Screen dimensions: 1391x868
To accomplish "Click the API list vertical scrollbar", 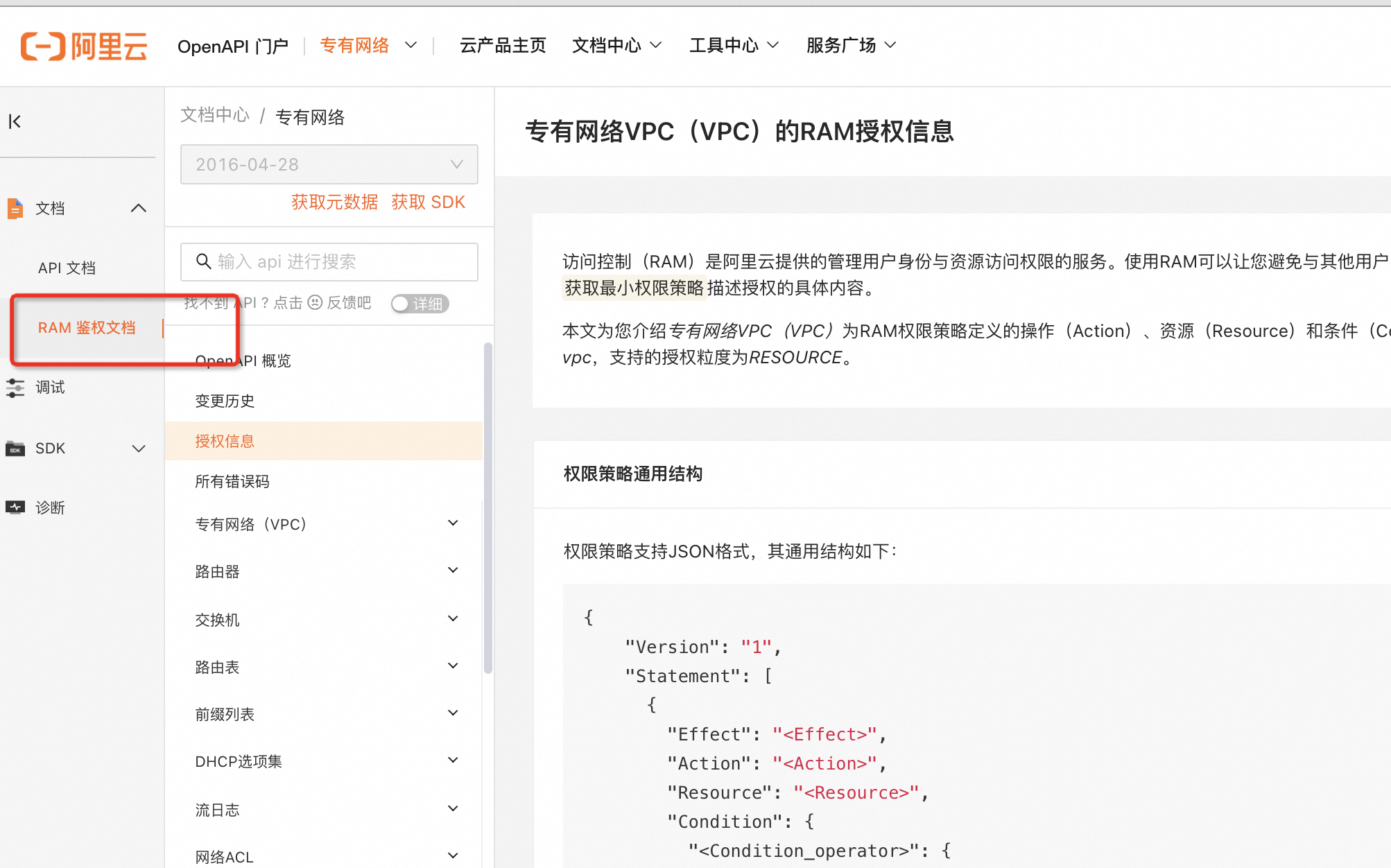I will [488, 507].
